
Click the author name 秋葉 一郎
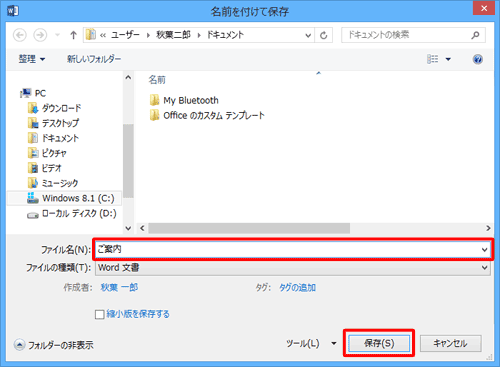[x=119, y=287]
